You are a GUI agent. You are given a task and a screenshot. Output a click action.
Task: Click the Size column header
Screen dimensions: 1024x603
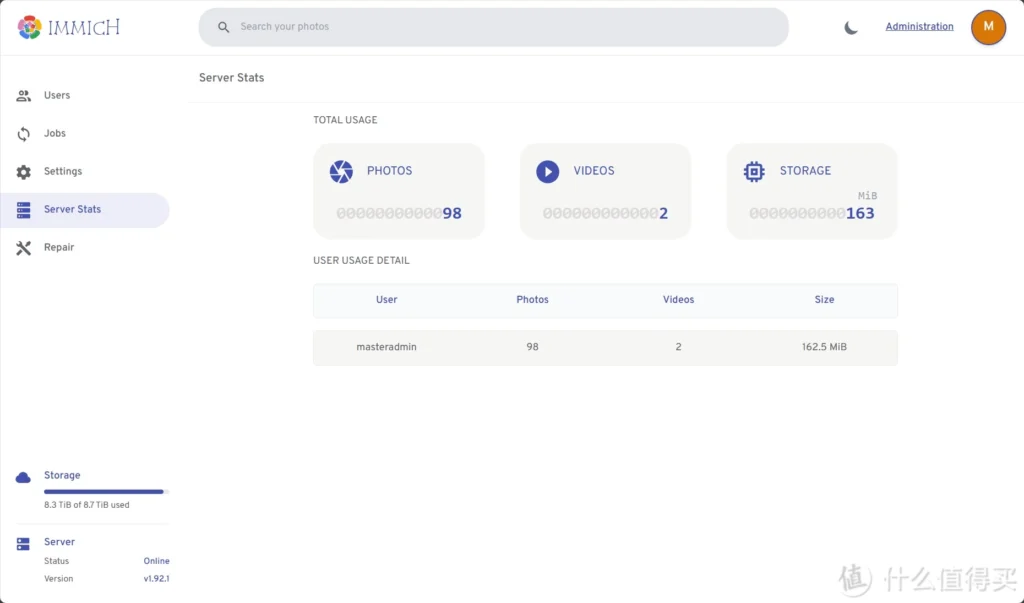(x=824, y=300)
